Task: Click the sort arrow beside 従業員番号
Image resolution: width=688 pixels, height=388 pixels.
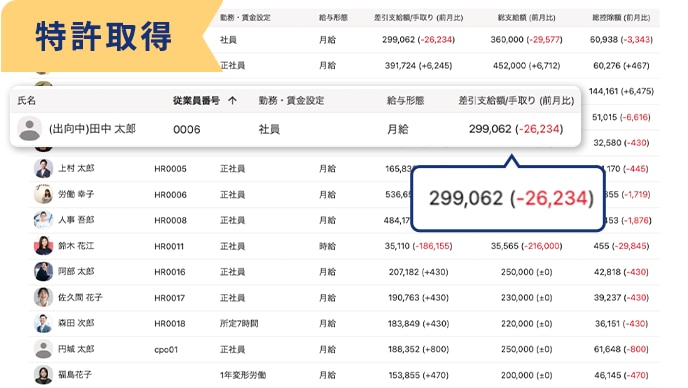Action: coord(233,101)
